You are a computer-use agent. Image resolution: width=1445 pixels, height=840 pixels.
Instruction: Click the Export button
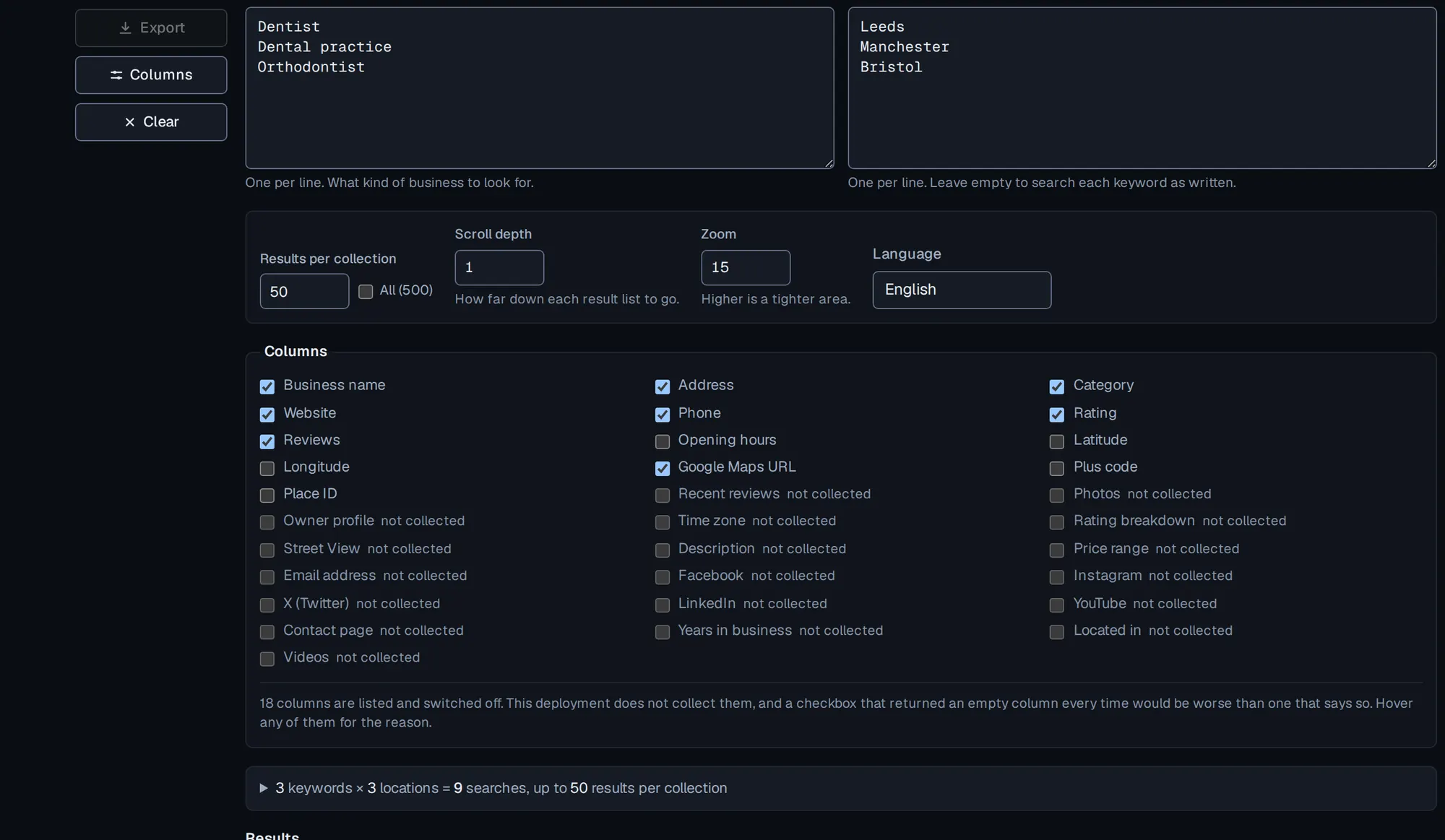151,28
